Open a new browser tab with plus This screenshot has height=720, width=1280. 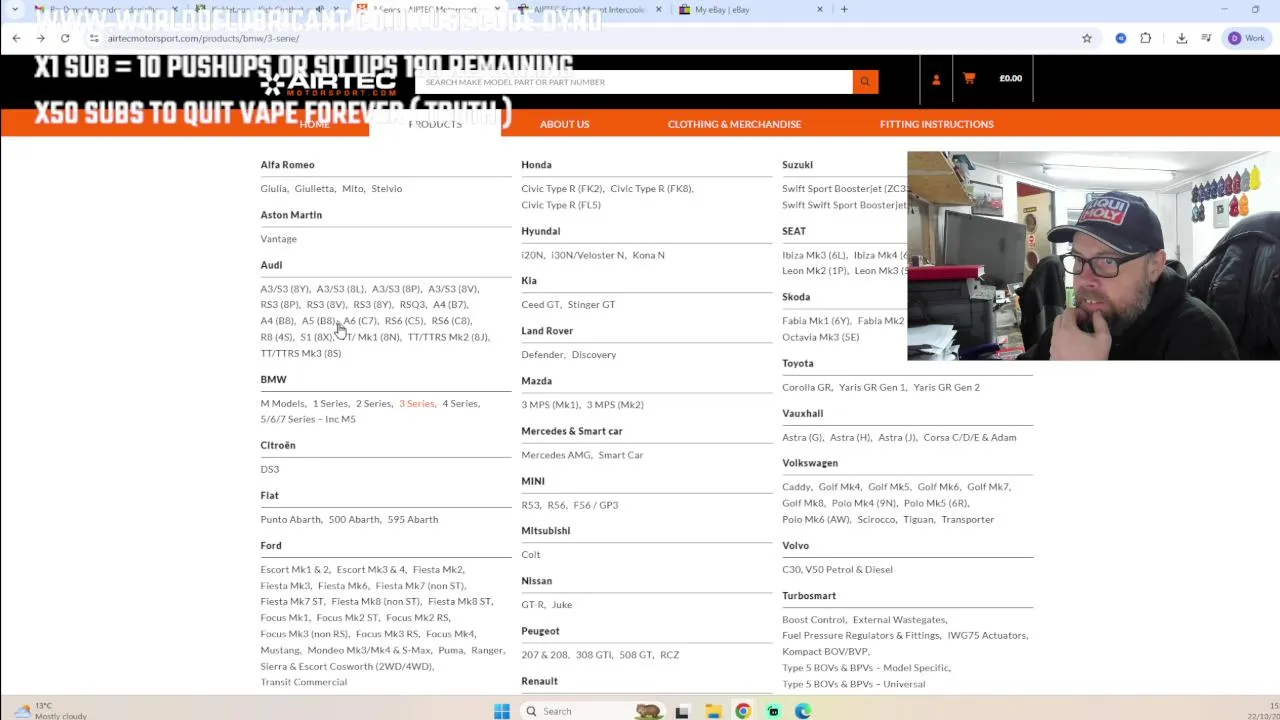pos(844,10)
